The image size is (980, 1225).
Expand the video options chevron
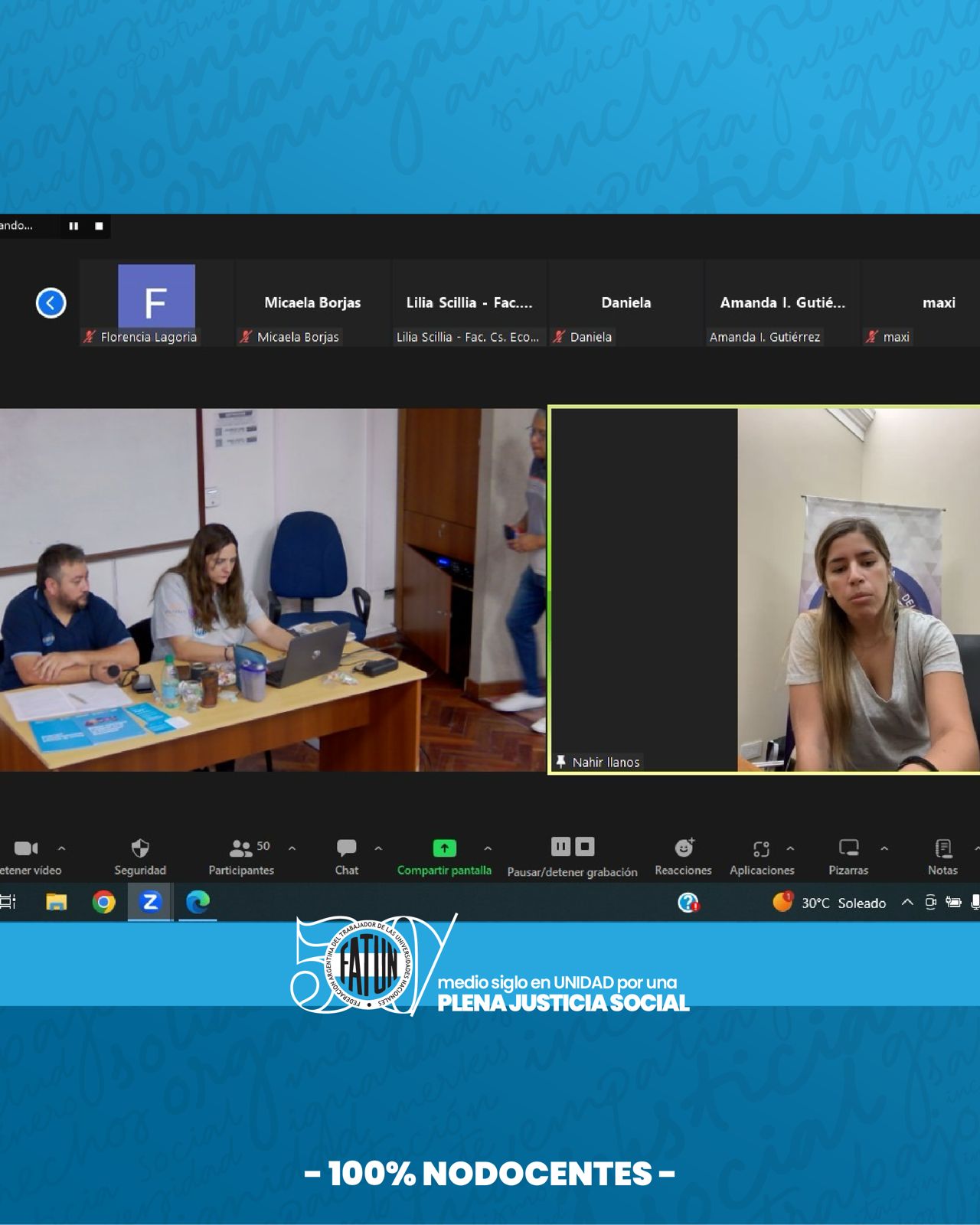pos(62,848)
